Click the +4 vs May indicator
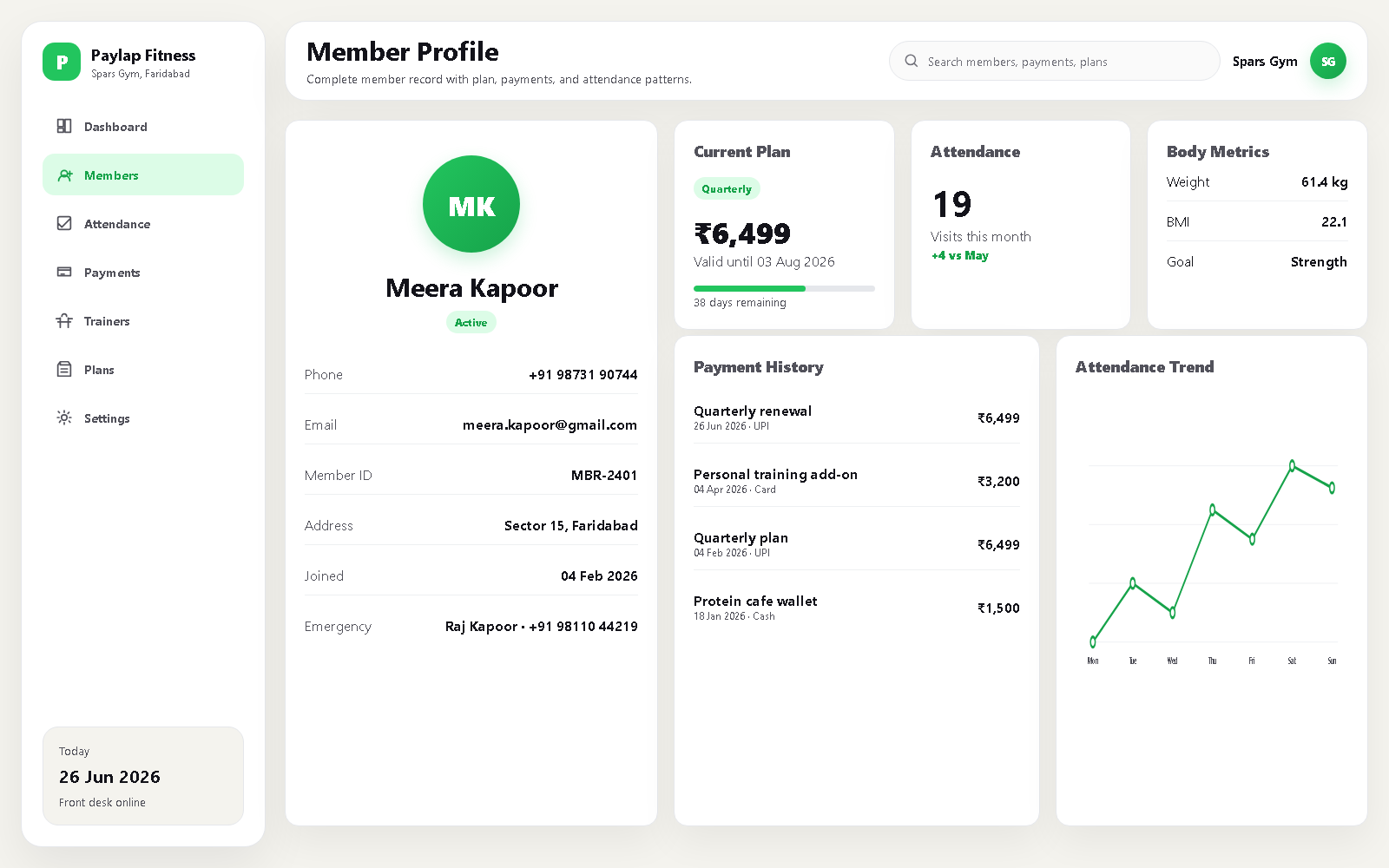The width and height of the screenshot is (1389, 868). click(x=959, y=255)
